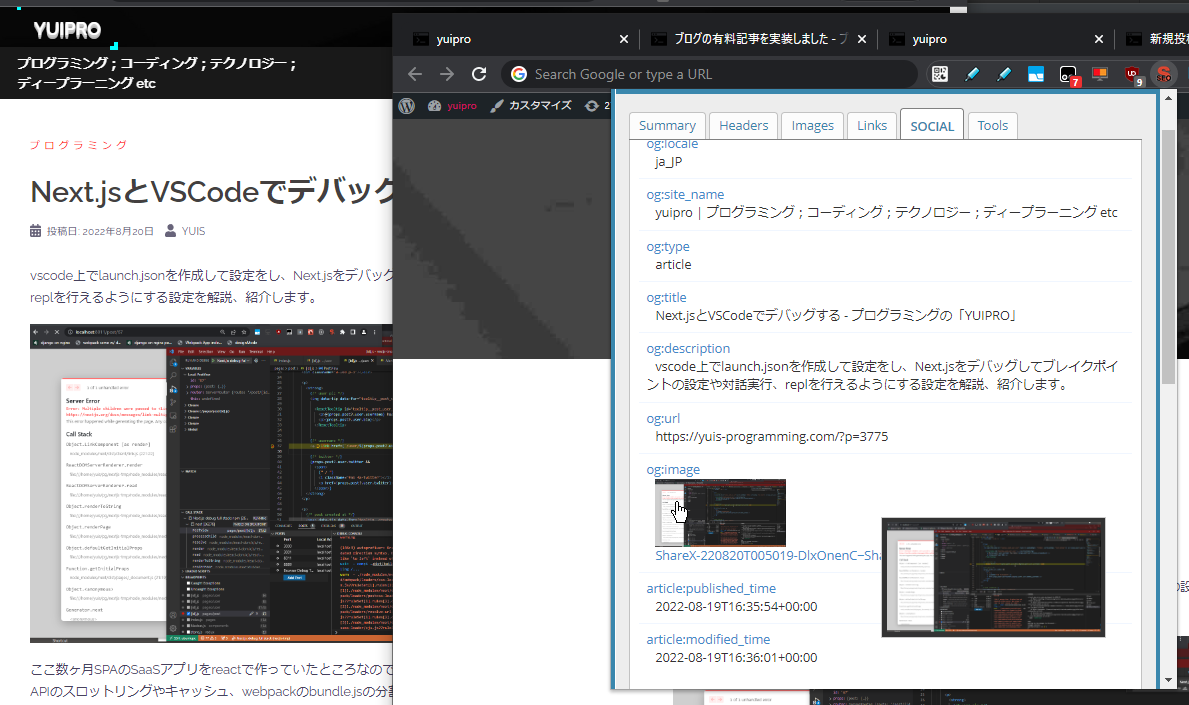The width and height of the screenshot is (1189, 705).
Task: Switch to the Images tab
Action: (x=812, y=125)
